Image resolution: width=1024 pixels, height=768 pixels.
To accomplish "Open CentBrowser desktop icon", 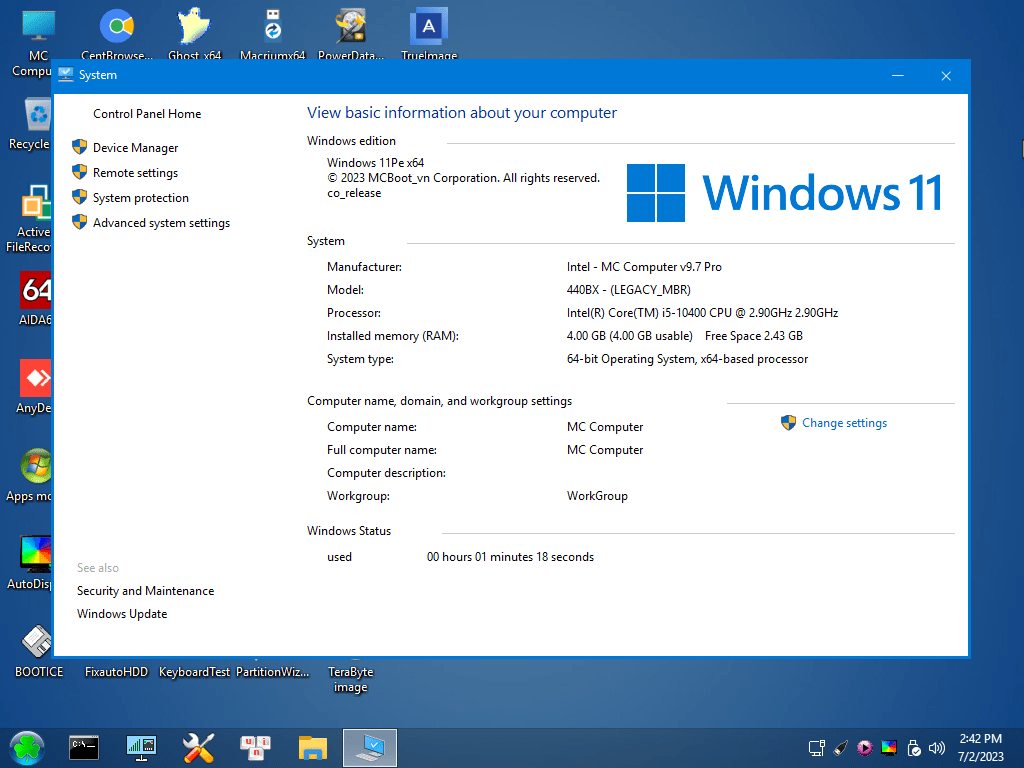I will click(x=117, y=34).
